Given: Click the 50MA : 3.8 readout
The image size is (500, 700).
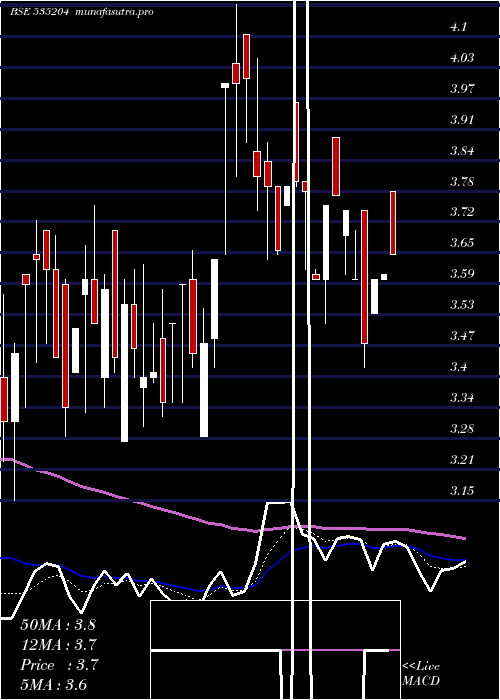Looking at the screenshot, I should (58, 624).
